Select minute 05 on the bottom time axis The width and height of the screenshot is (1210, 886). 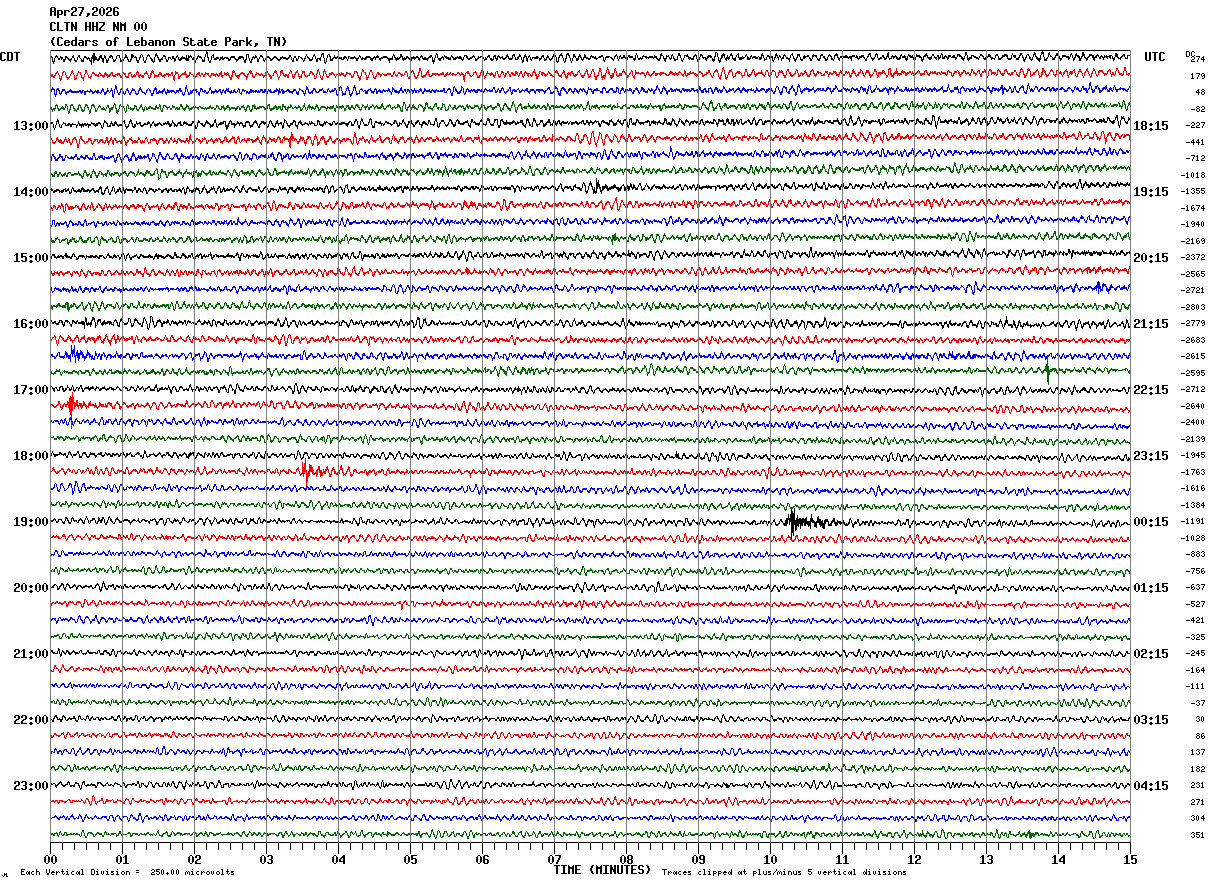click(410, 859)
